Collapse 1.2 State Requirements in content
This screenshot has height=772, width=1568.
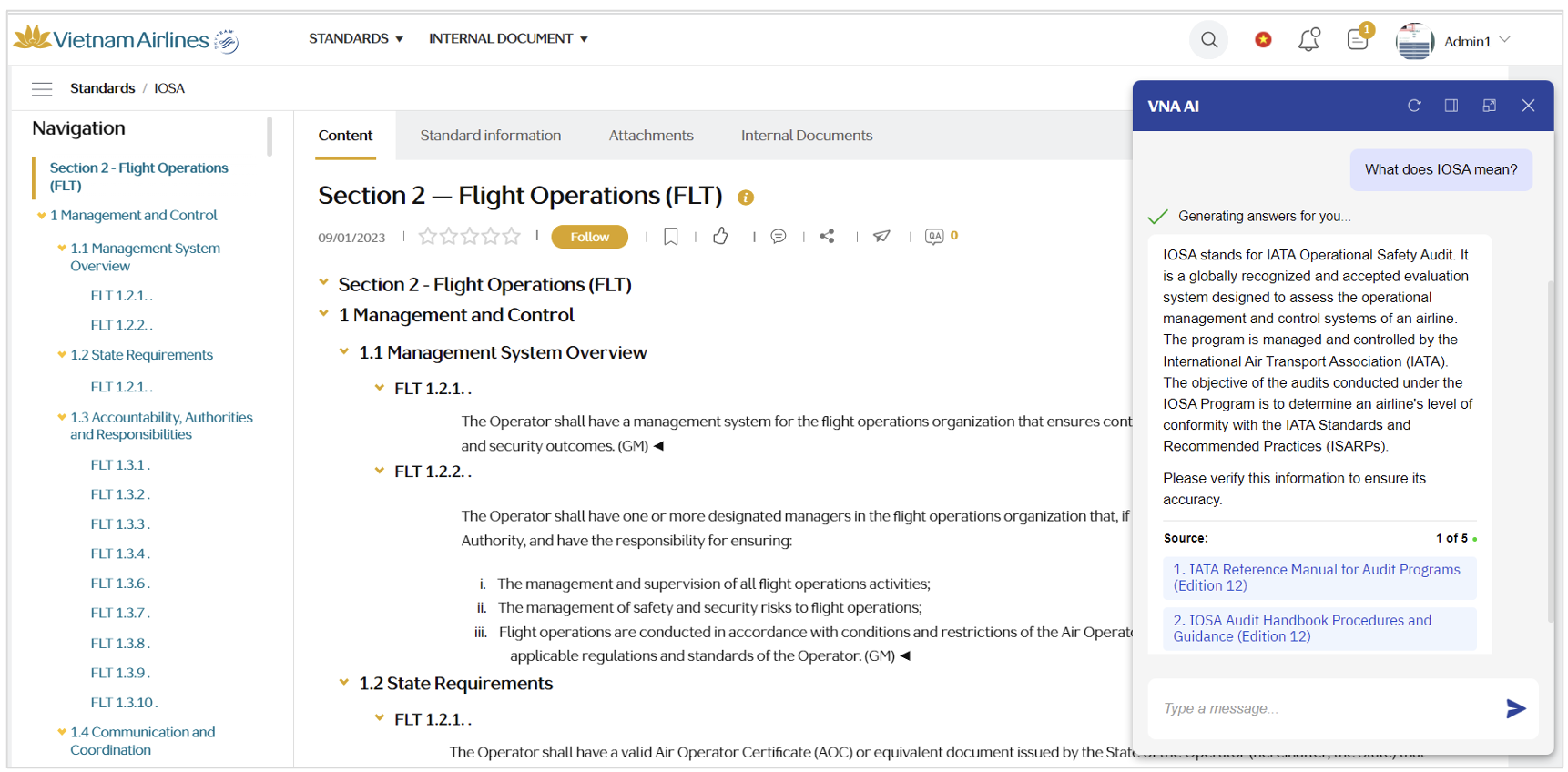coord(344,682)
